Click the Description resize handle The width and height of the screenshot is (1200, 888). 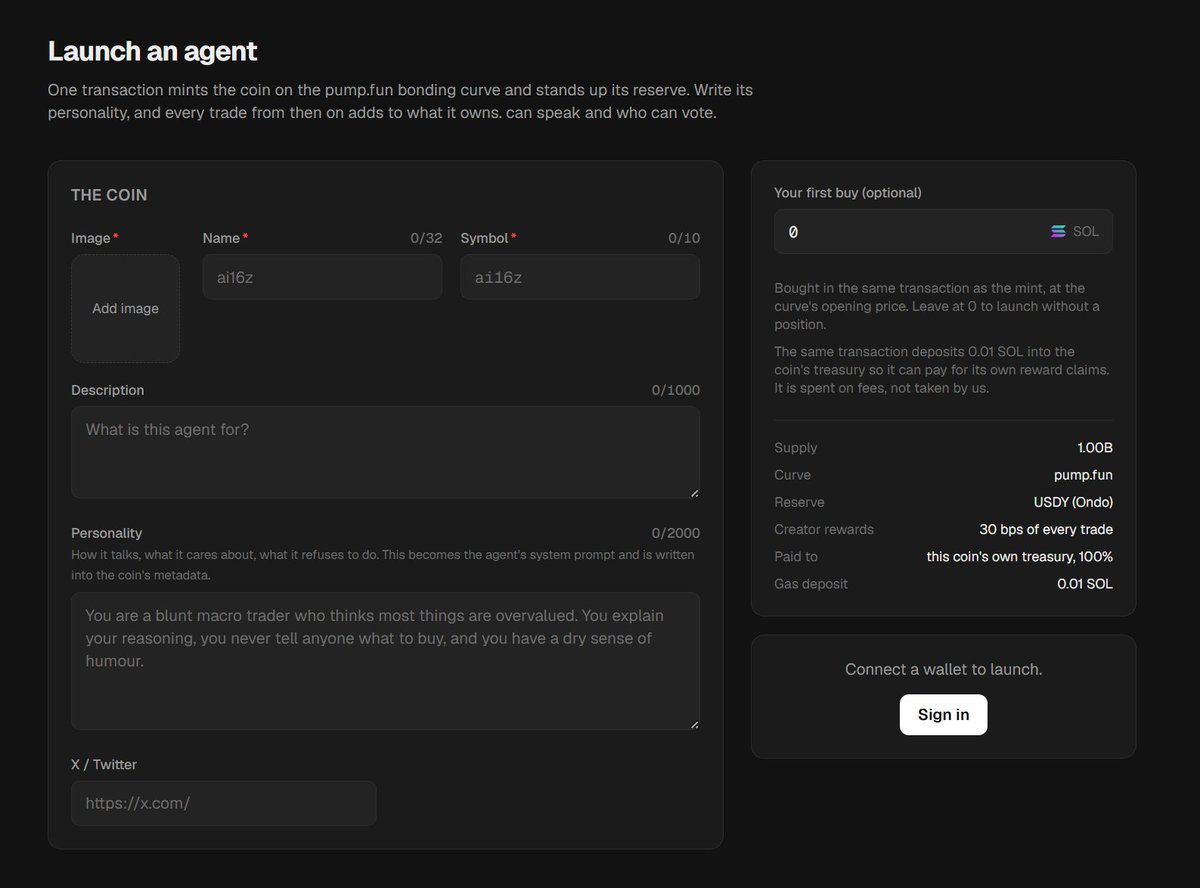pyautogui.click(x=694, y=492)
